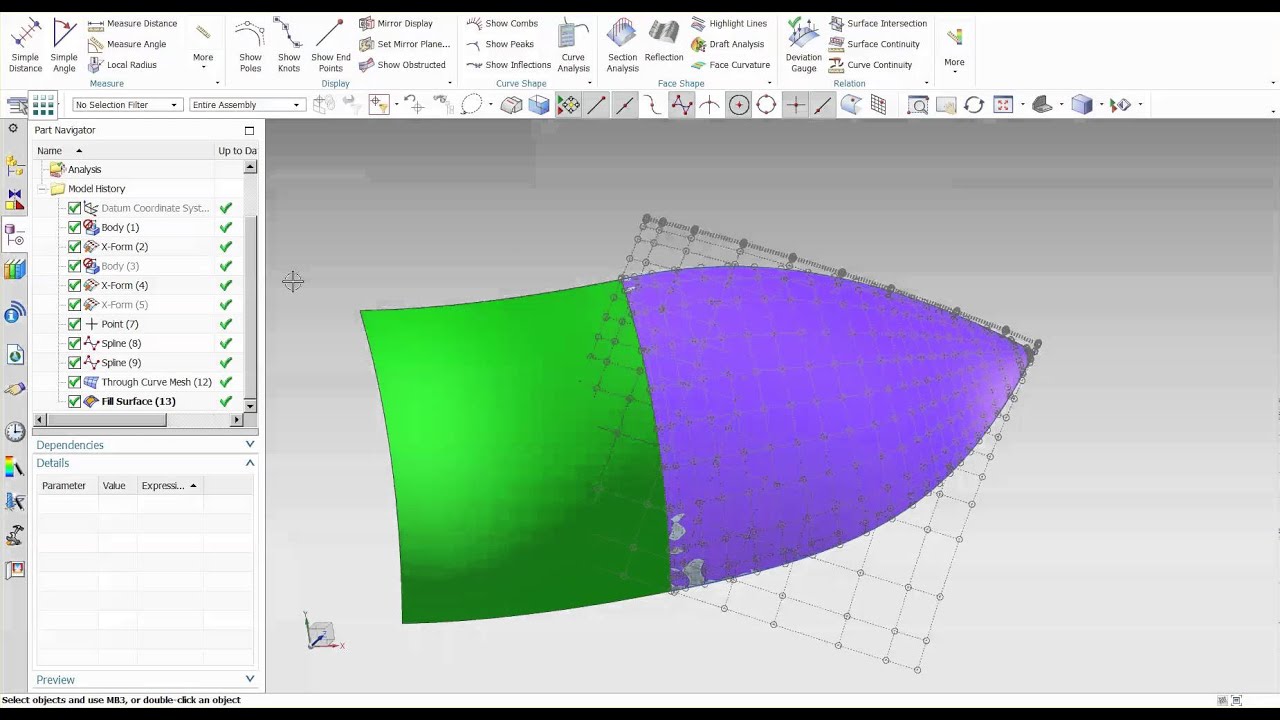Toggle Show Inflections curve analysis
The height and width of the screenshot is (720, 1280).
click(508, 65)
